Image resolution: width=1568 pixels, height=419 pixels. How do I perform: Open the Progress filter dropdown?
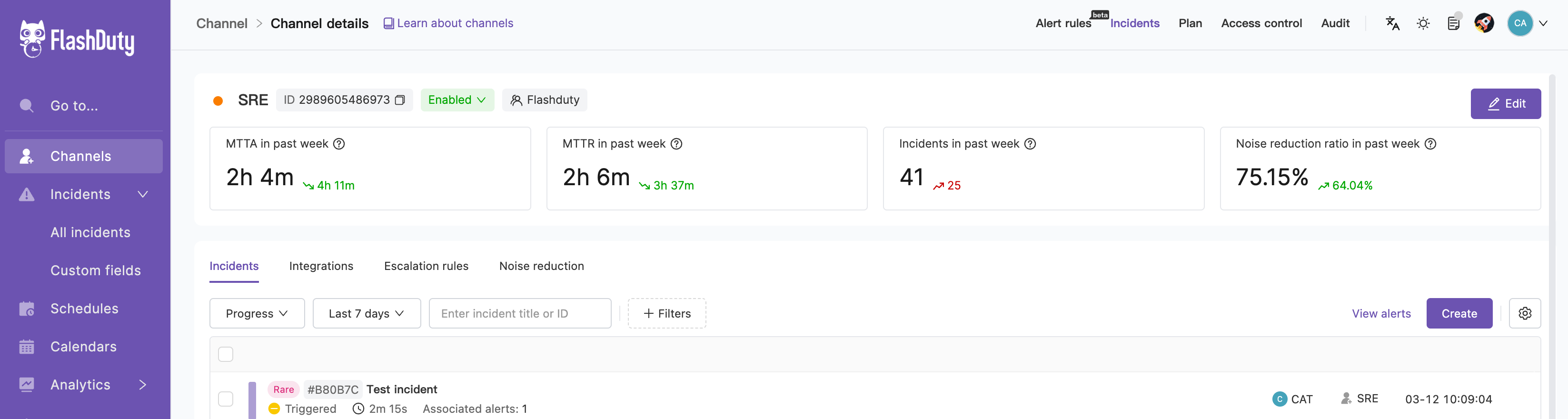click(257, 313)
